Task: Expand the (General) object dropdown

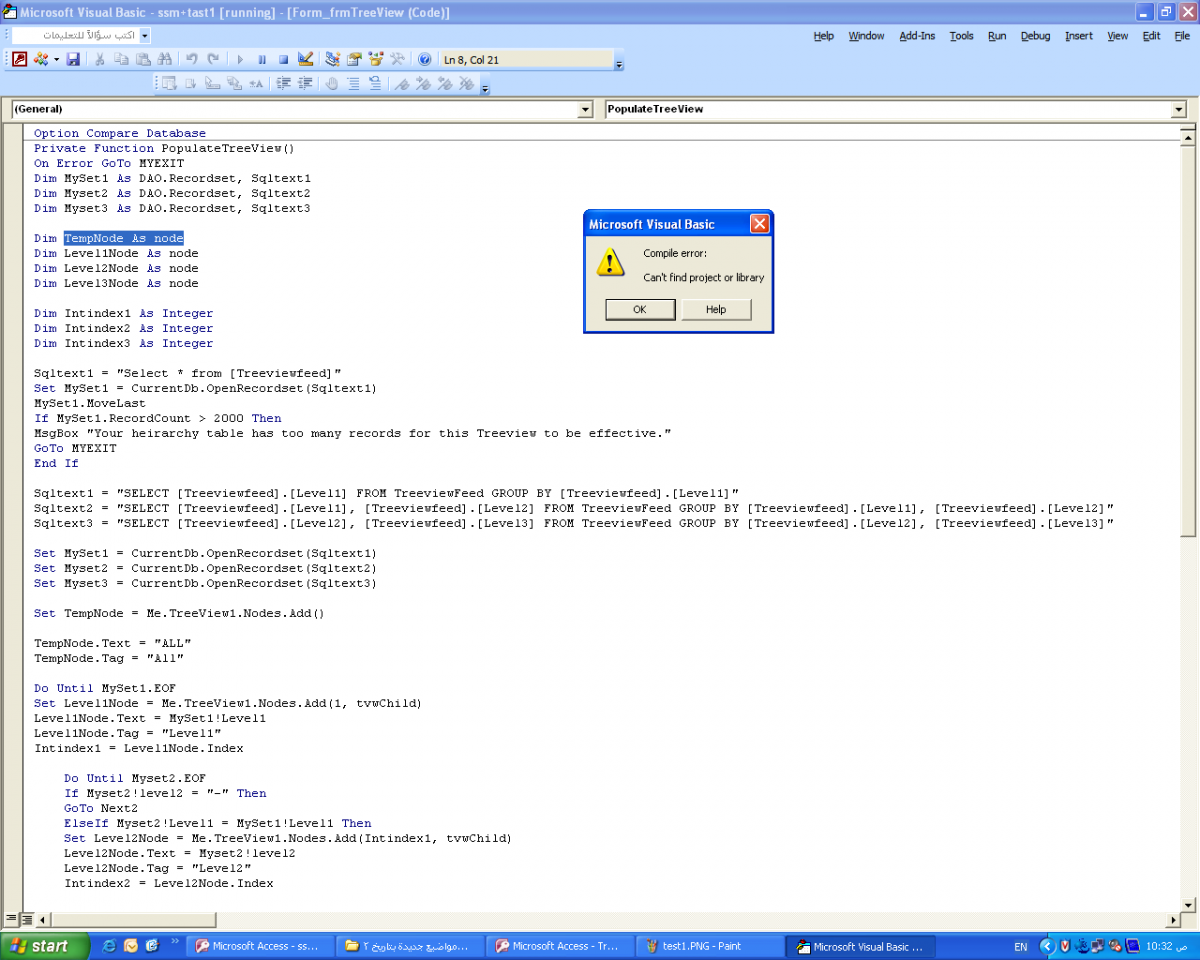Action: point(586,109)
